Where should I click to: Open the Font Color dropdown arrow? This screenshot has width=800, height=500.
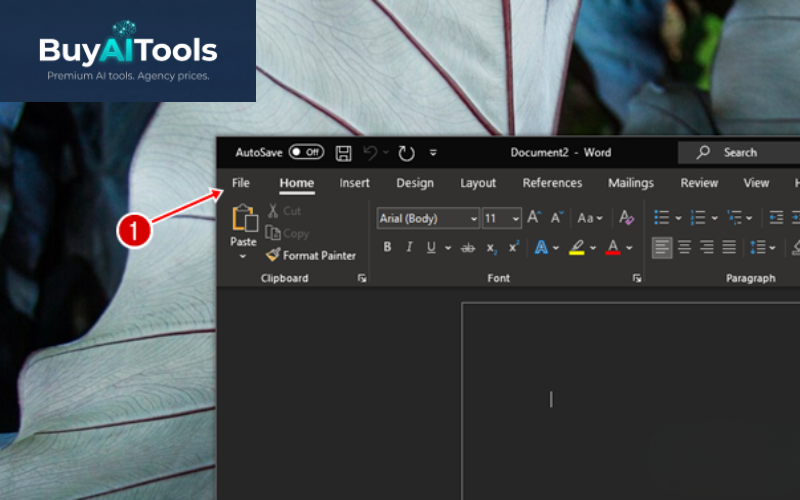630,248
